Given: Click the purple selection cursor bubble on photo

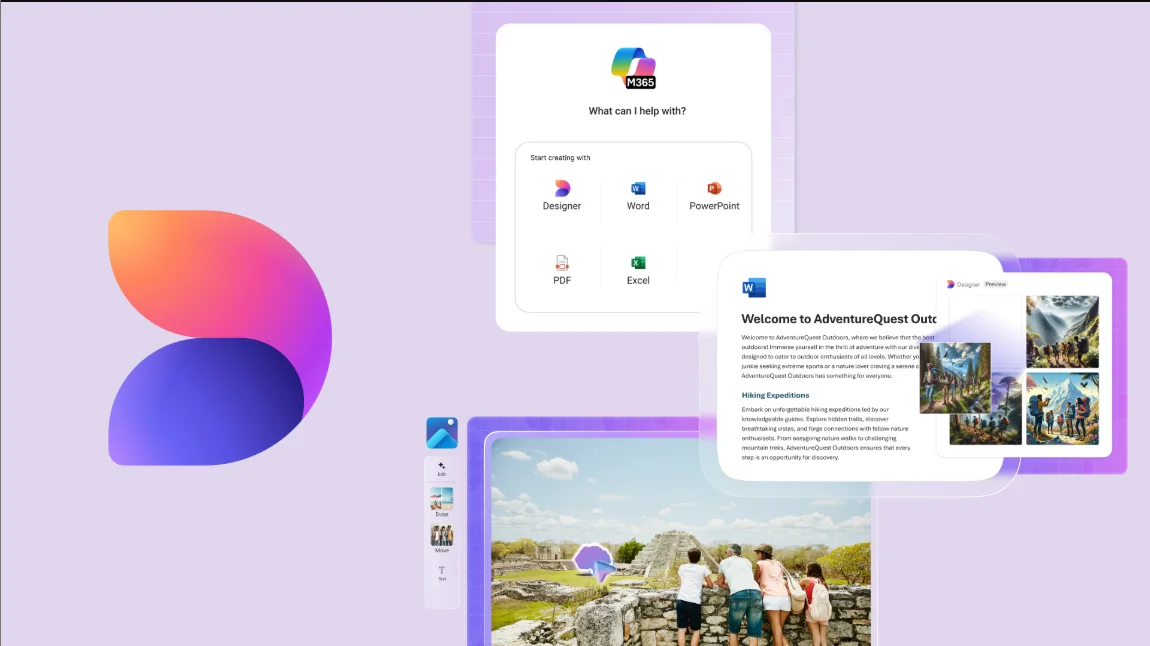Looking at the screenshot, I should 595,562.
